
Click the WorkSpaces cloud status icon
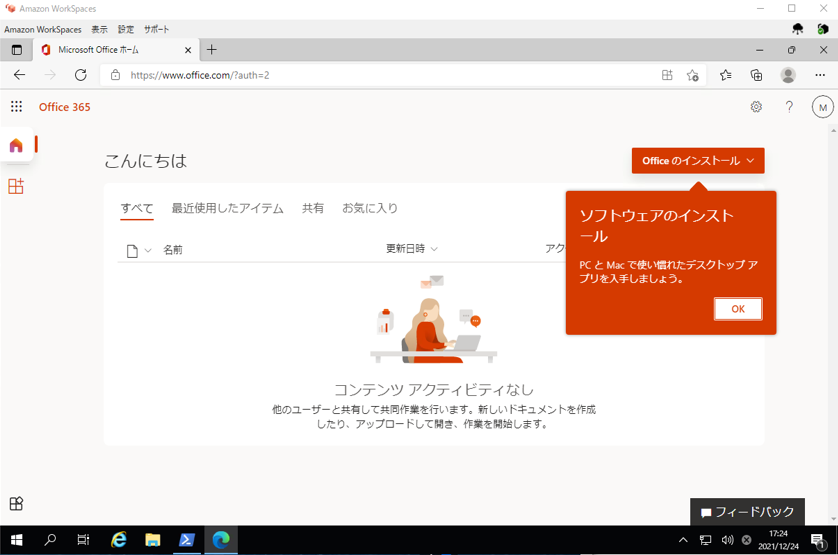point(797,29)
